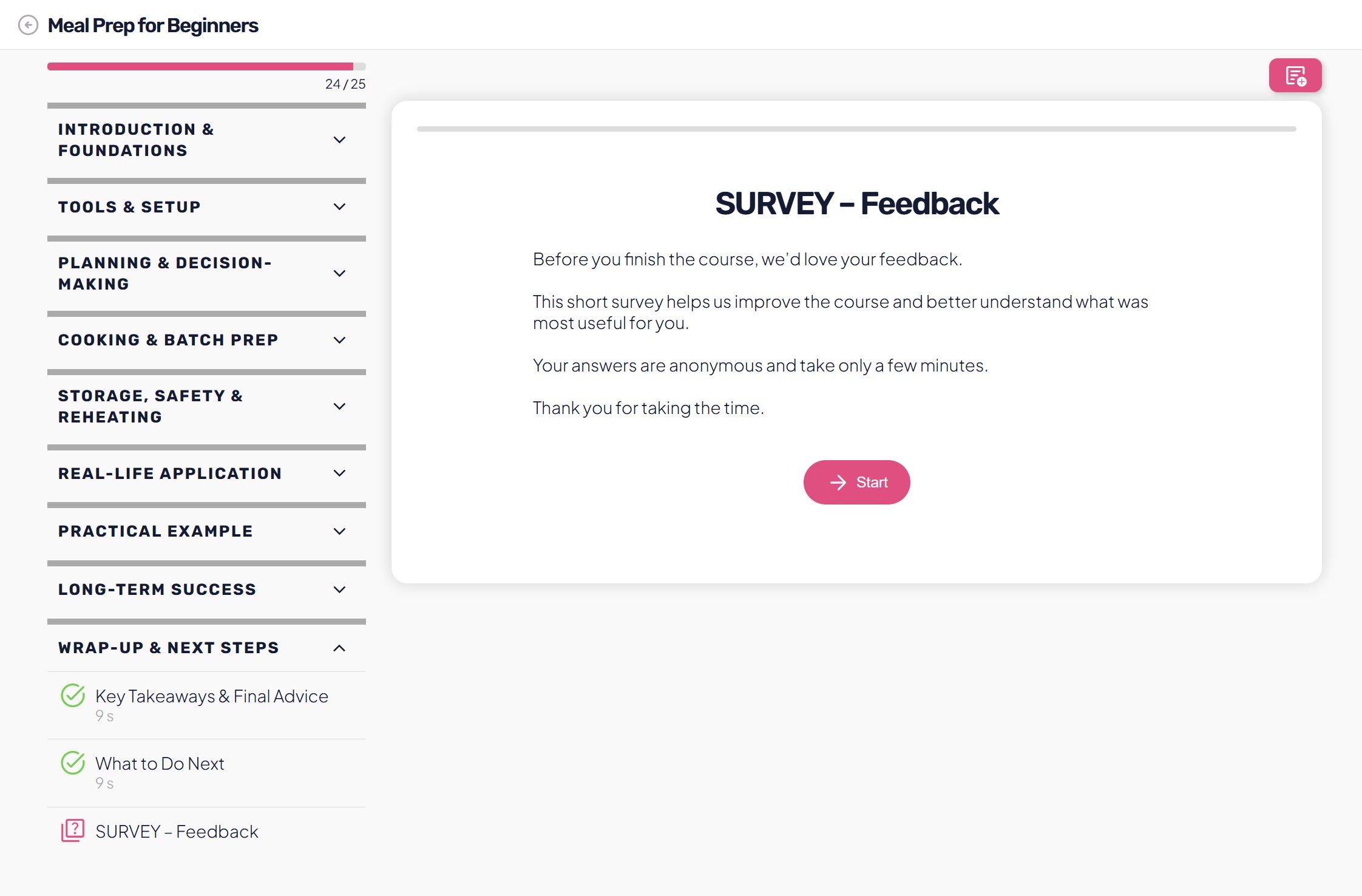Select SURVEY – Feedback in the sidebar

[177, 832]
